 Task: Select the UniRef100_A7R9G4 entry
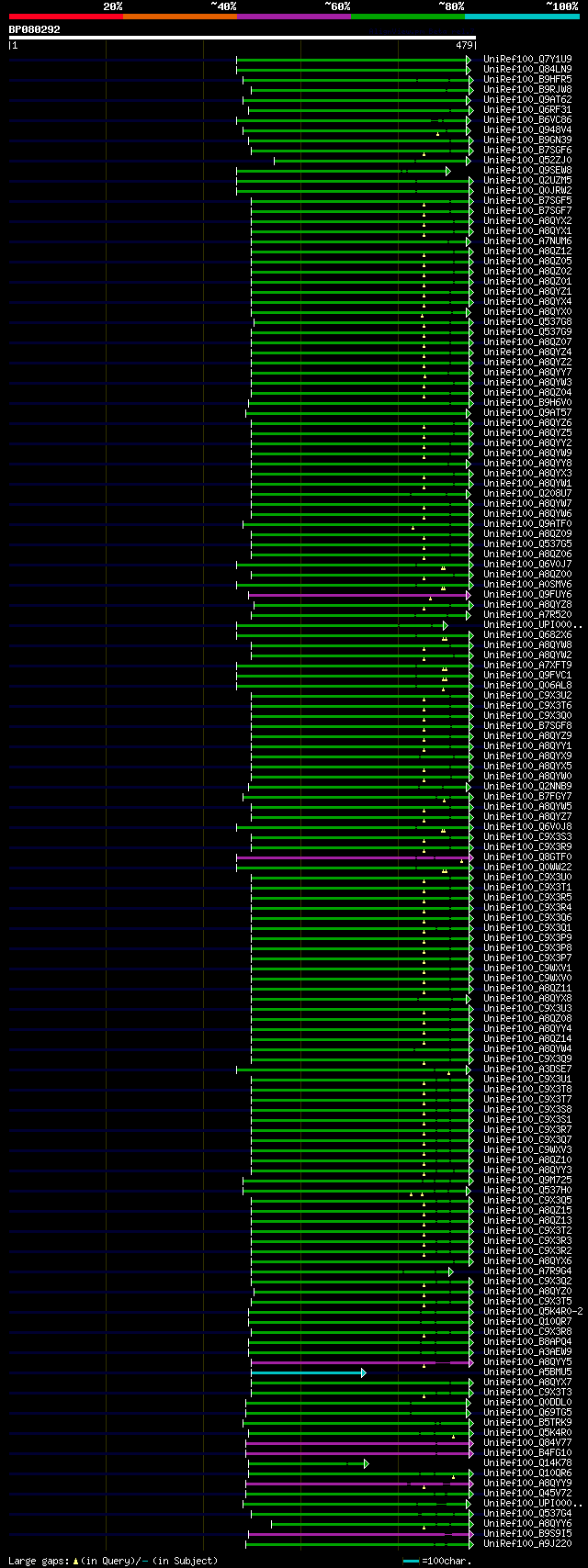point(527,1271)
